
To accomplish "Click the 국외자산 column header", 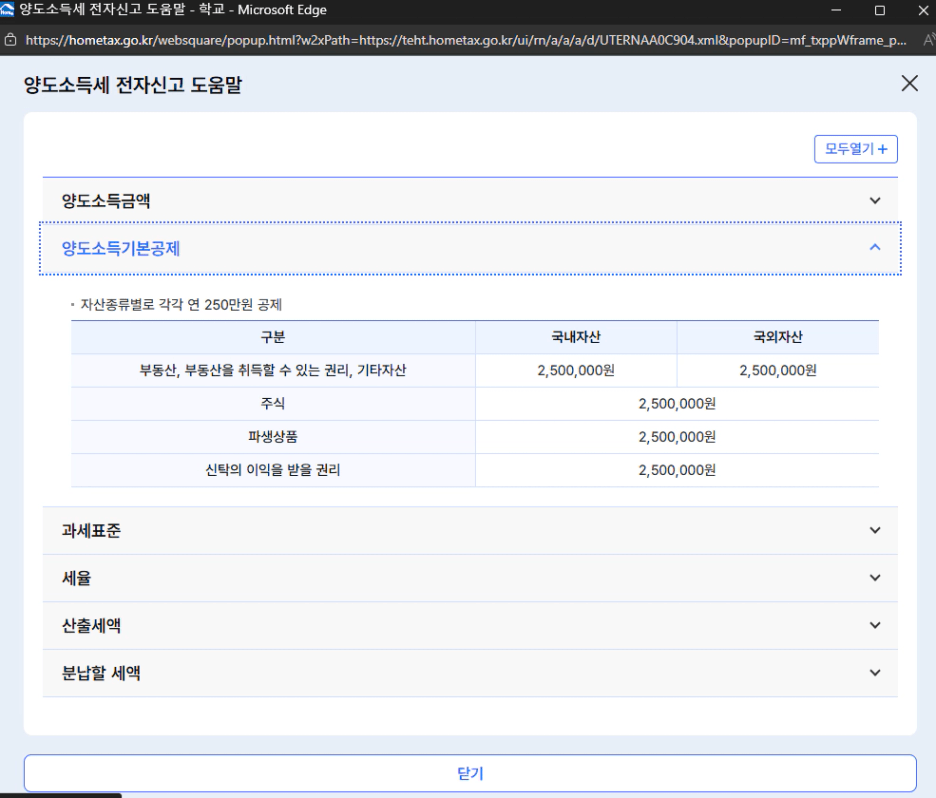I will tap(777, 337).
